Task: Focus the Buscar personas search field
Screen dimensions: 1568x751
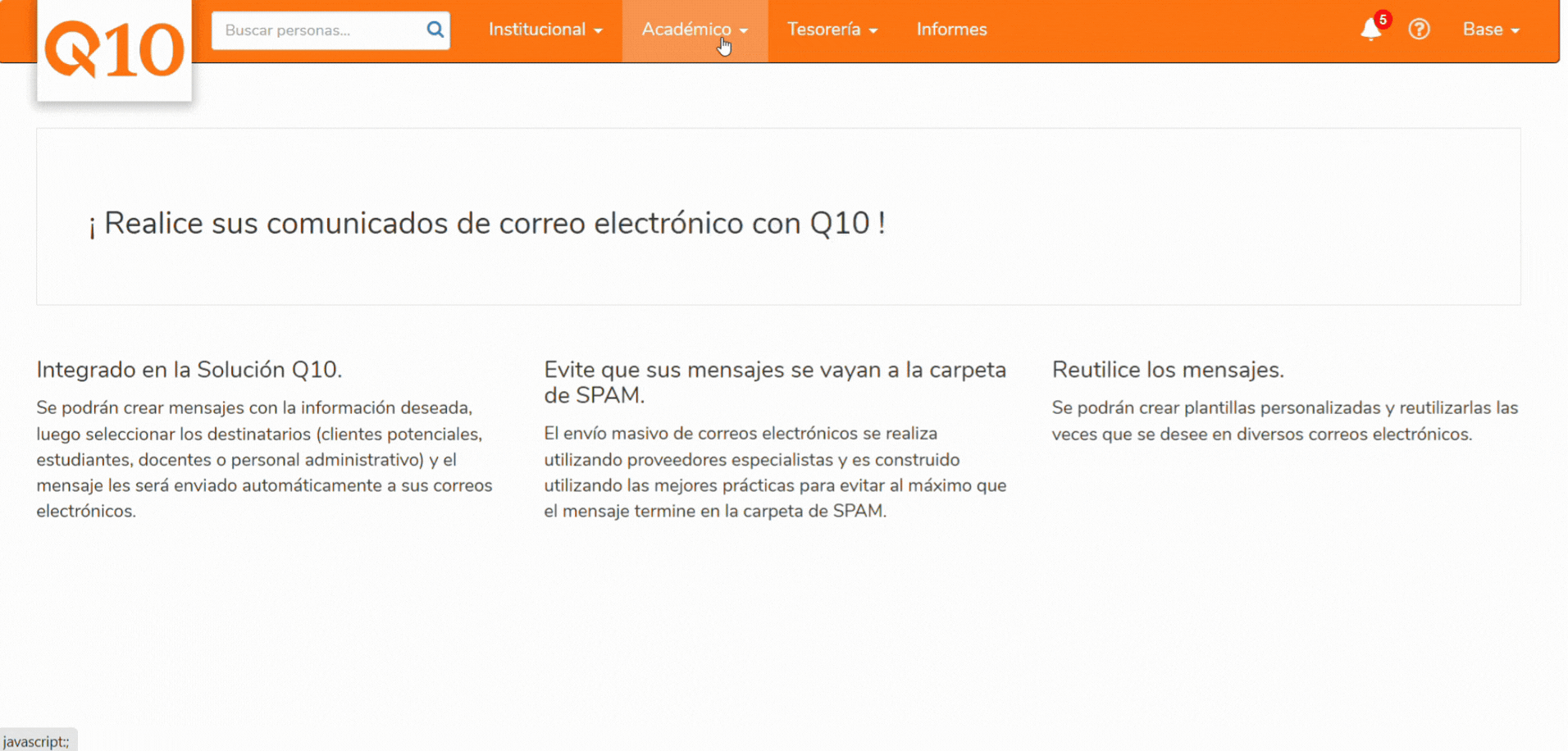Action: coord(330,30)
